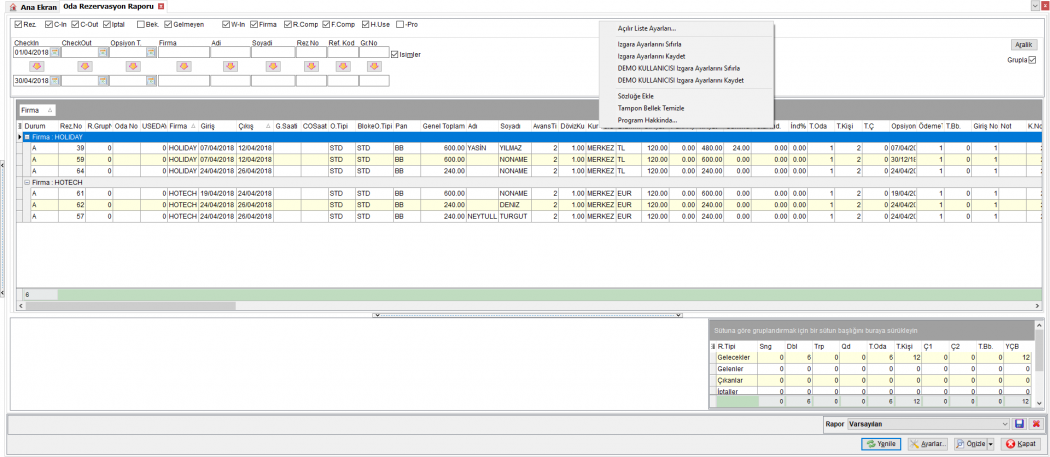Viewport: 1050px width, 457px height.
Task: Sort by the Çıkış column header
Action: [254, 126]
